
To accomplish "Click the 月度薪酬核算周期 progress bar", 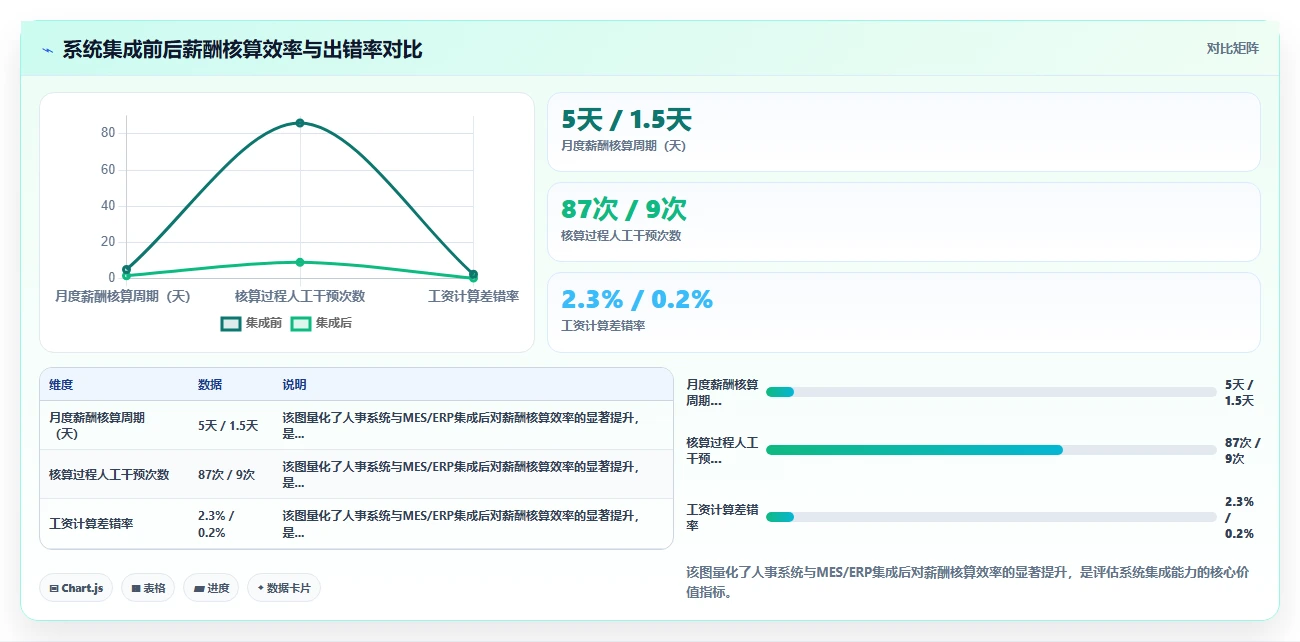I will tap(991, 392).
